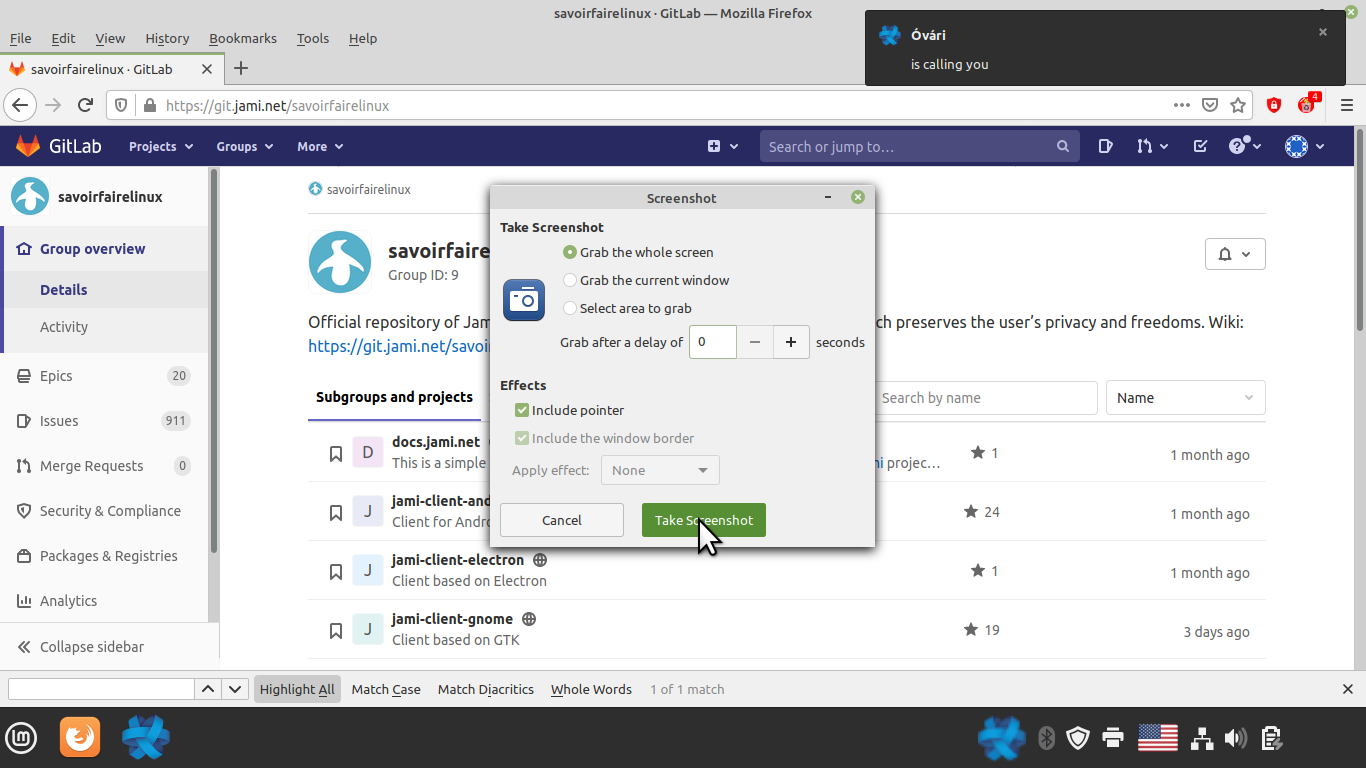The width and height of the screenshot is (1366, 768).
Task: Click Firefox icon in the taskbar
Action: (80, 738)
